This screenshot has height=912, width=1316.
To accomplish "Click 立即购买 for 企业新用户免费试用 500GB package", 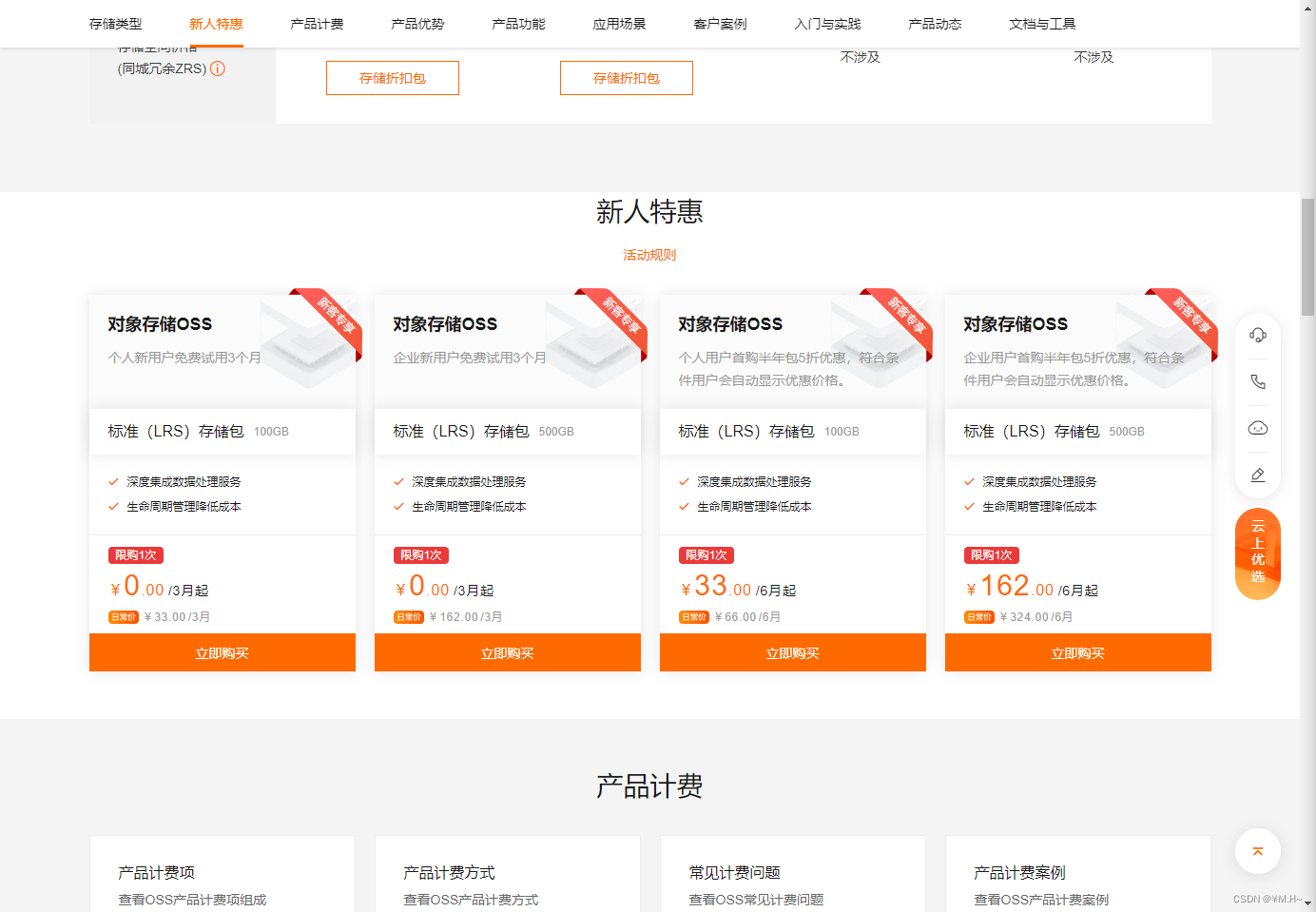I will 508,652.
